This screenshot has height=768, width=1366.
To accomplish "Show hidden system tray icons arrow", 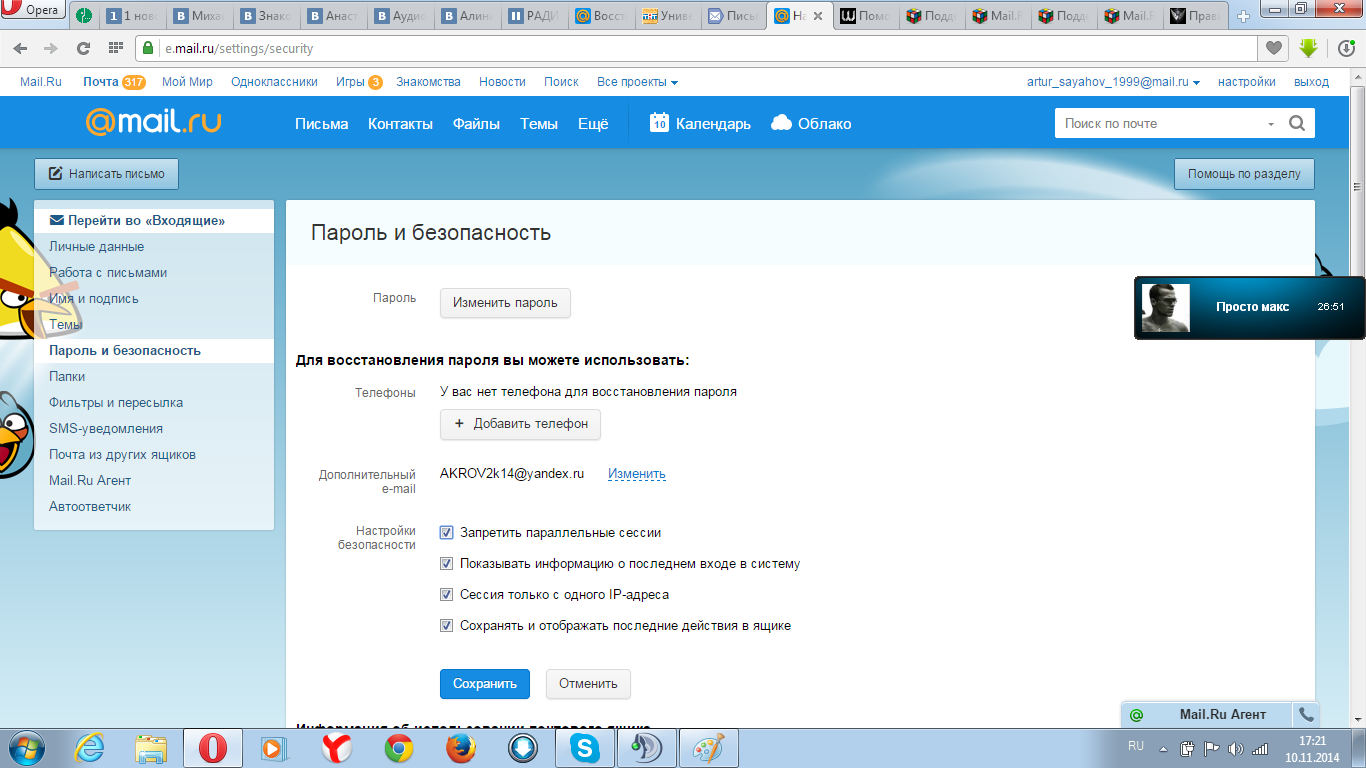I will pyautogui.click(x=1163, y=748).
